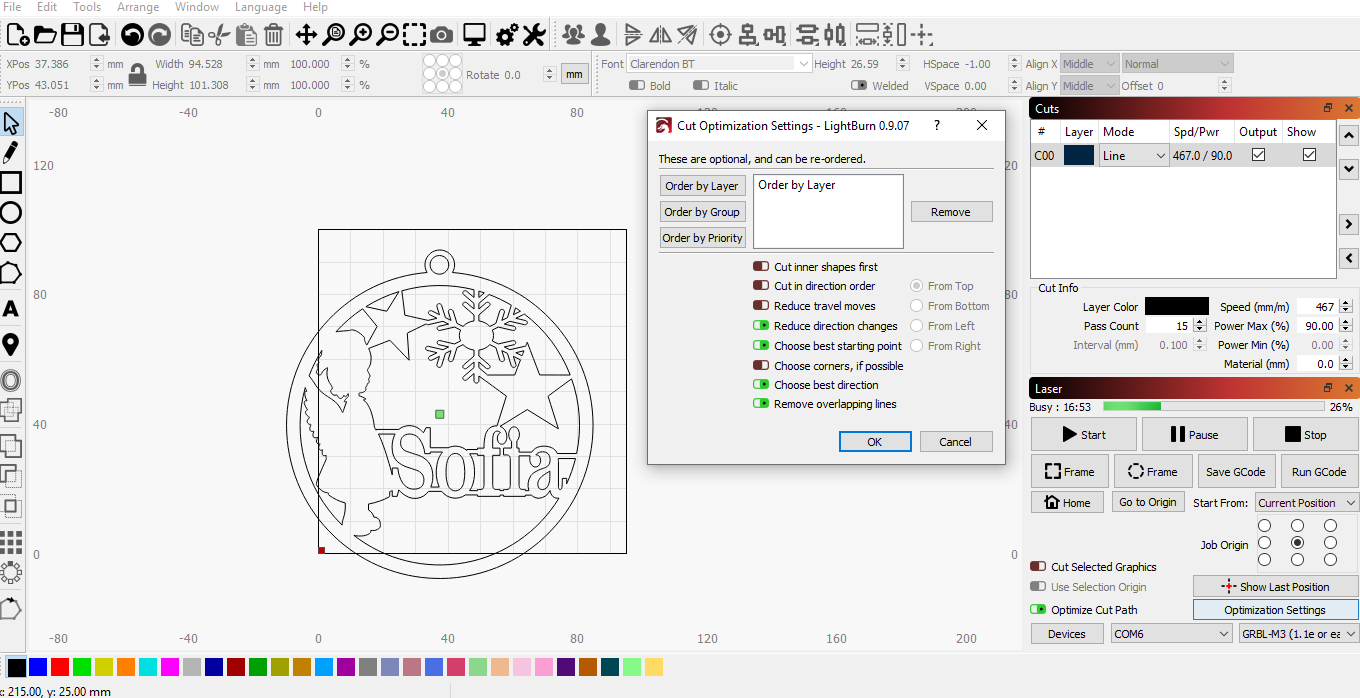The height and width of the screenshot is (698, 1360).
Task: Select the Edit Text tool
Action: [x=11, y=309]
